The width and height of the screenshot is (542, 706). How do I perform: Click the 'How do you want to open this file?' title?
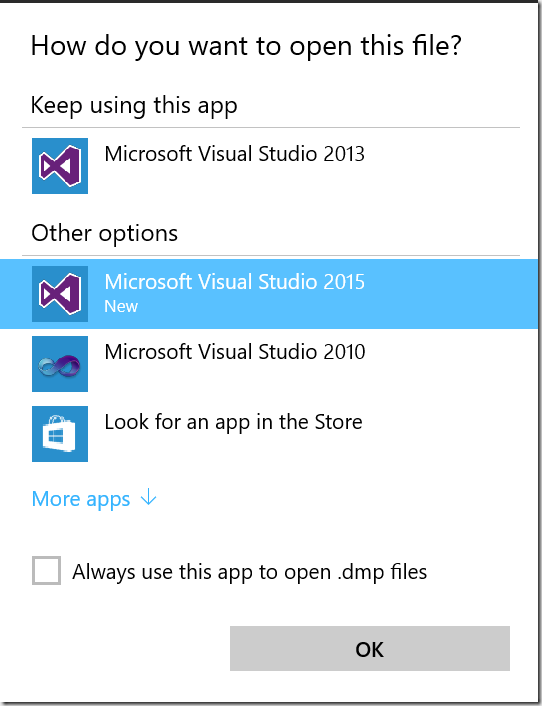(246, 47)
